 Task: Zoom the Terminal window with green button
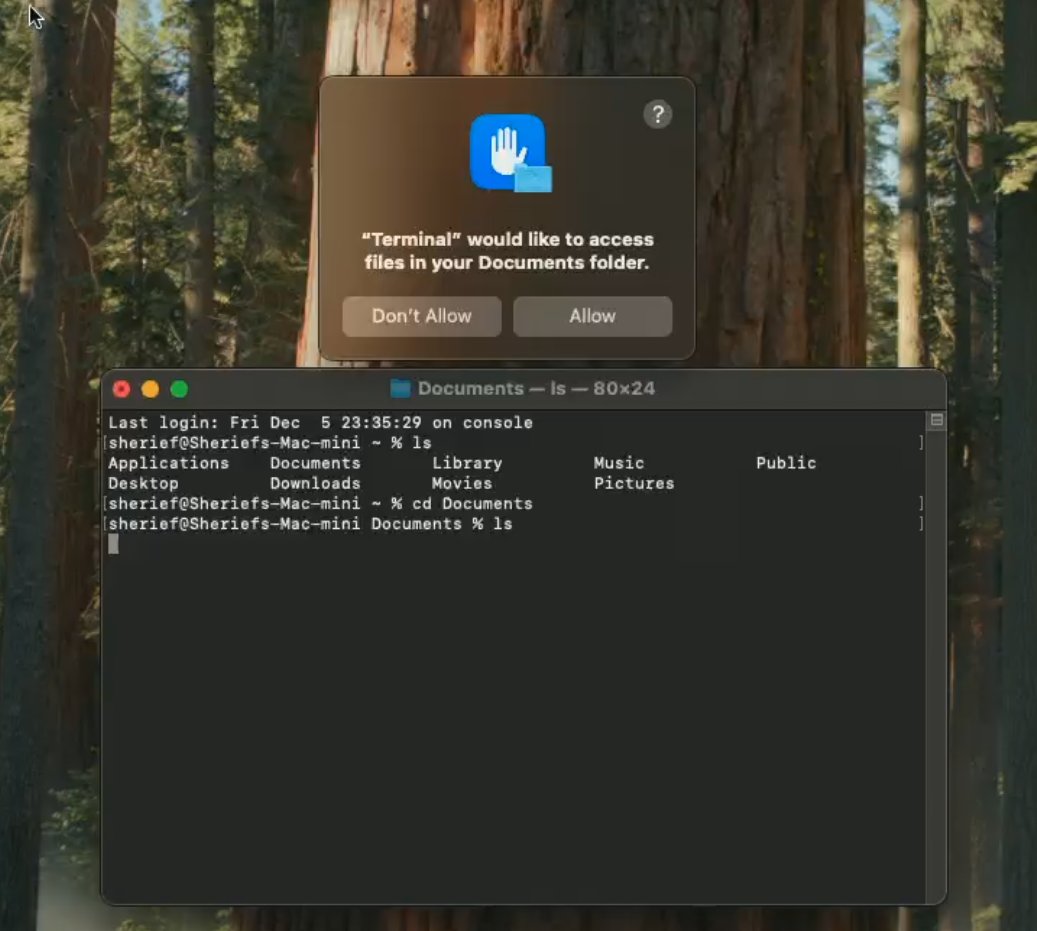(179, 389)
